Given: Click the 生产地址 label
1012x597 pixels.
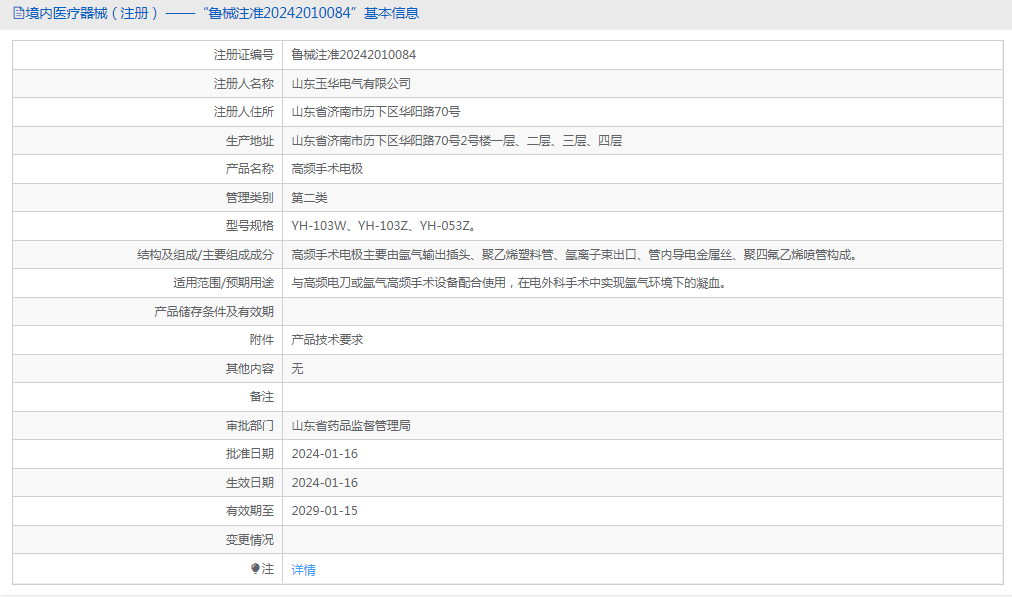Looking at the screenshot, I should click(x=249, y=141).
